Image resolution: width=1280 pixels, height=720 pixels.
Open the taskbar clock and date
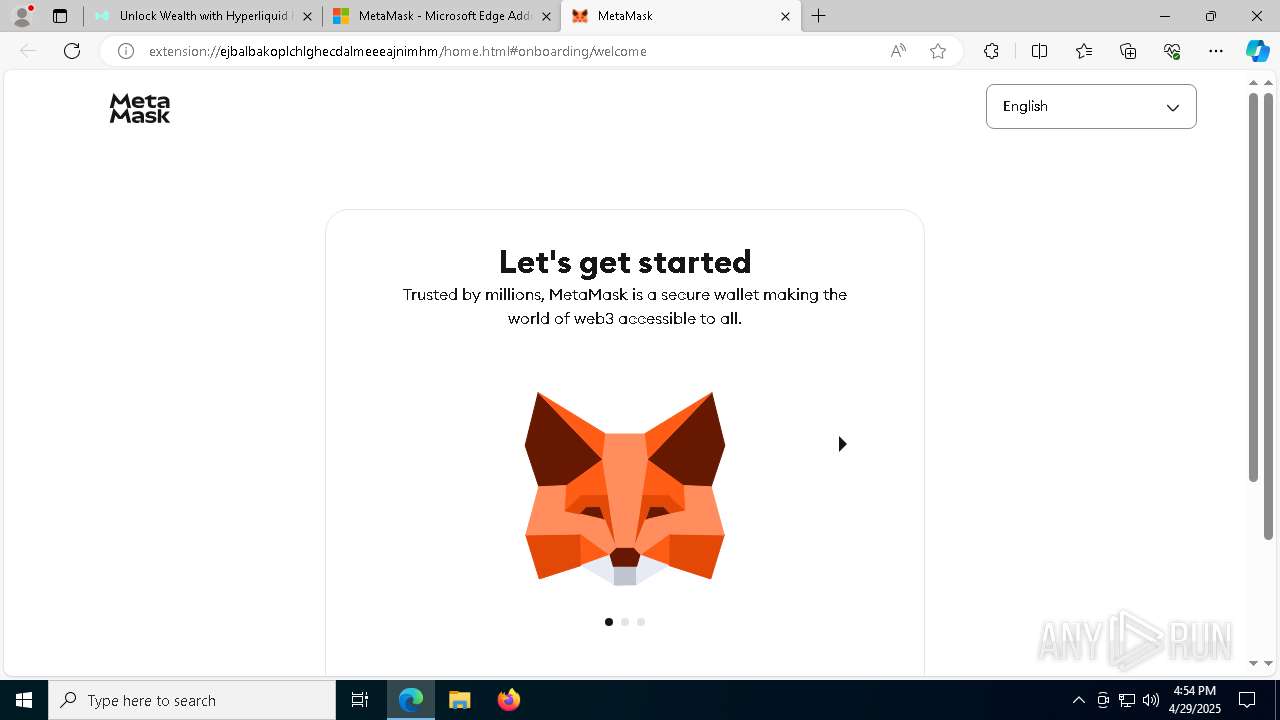click(1196, 700)
